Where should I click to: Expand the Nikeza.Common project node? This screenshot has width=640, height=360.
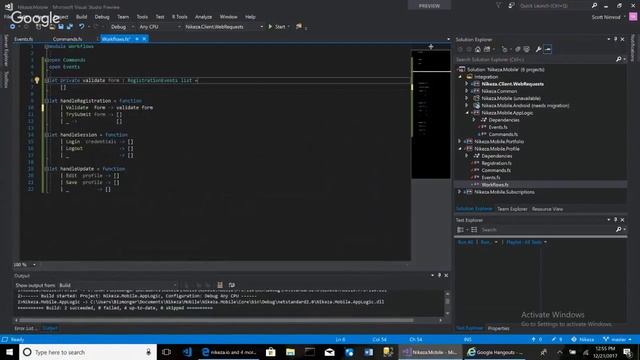pyautogui.click(x=467, y=91)
